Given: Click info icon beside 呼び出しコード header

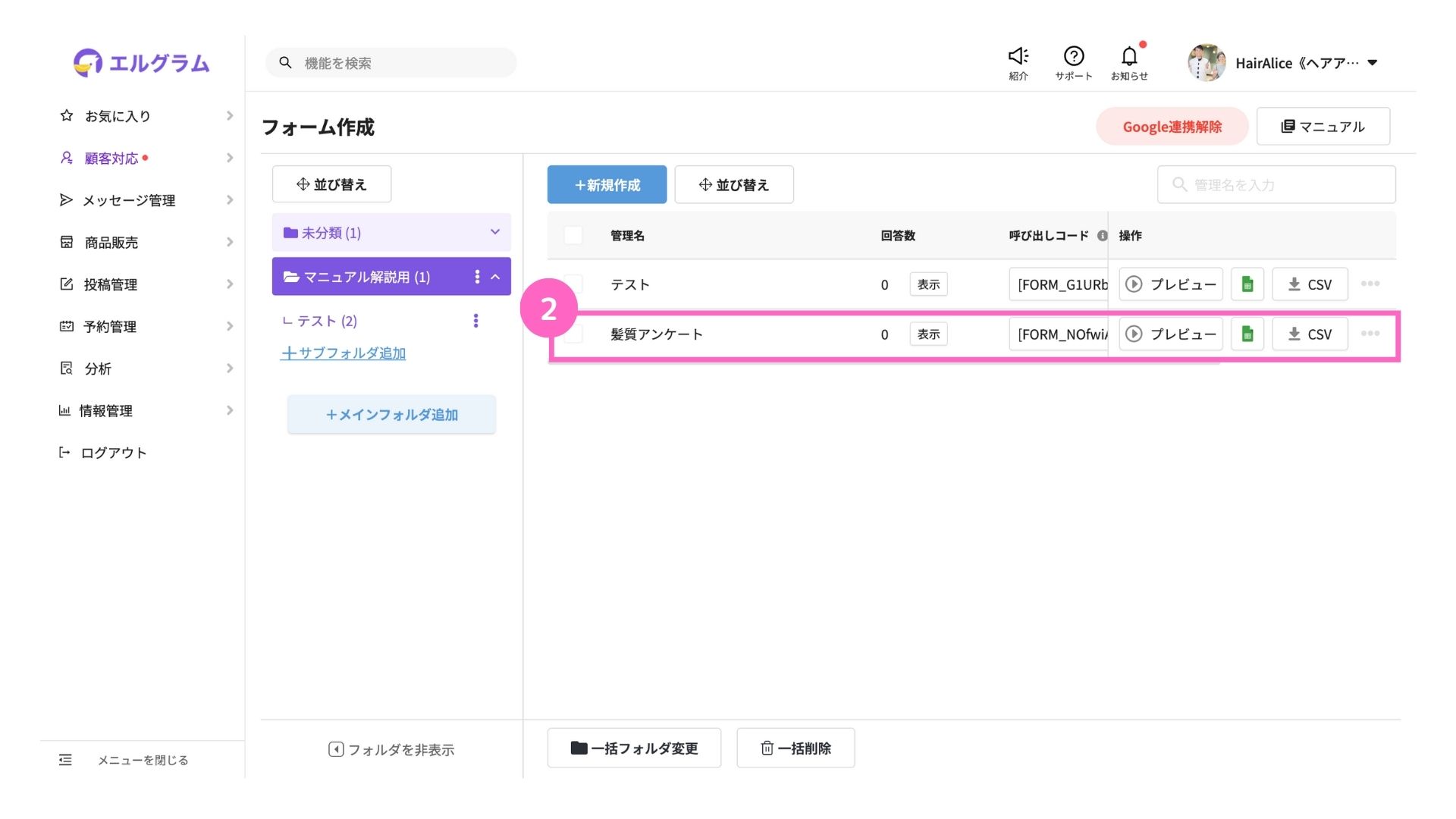Looking at the screenshot, I should 1102,236.
